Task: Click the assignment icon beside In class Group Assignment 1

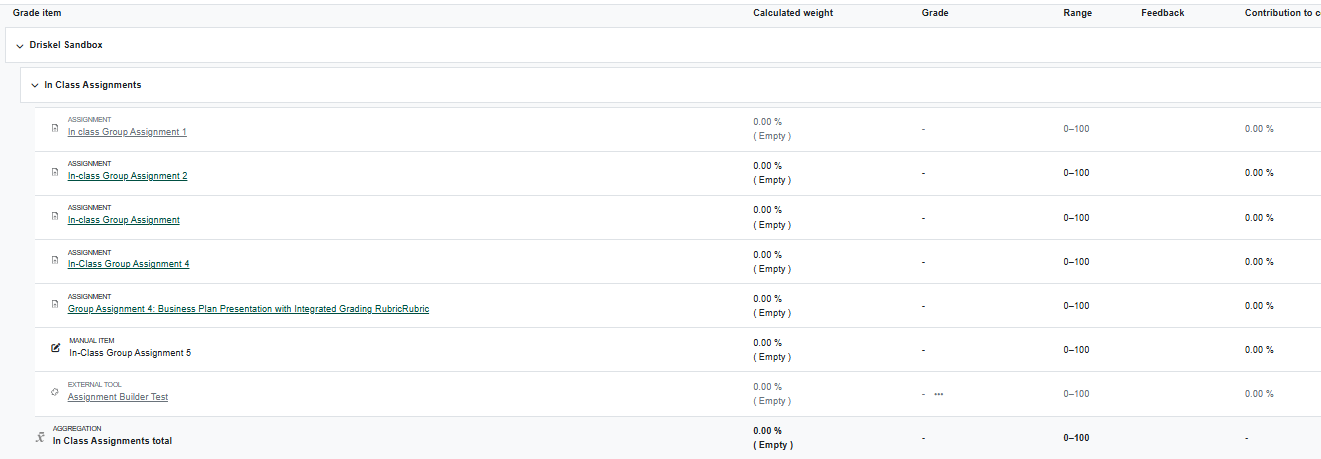Action: pyautogui.click(x=55, y=128)
